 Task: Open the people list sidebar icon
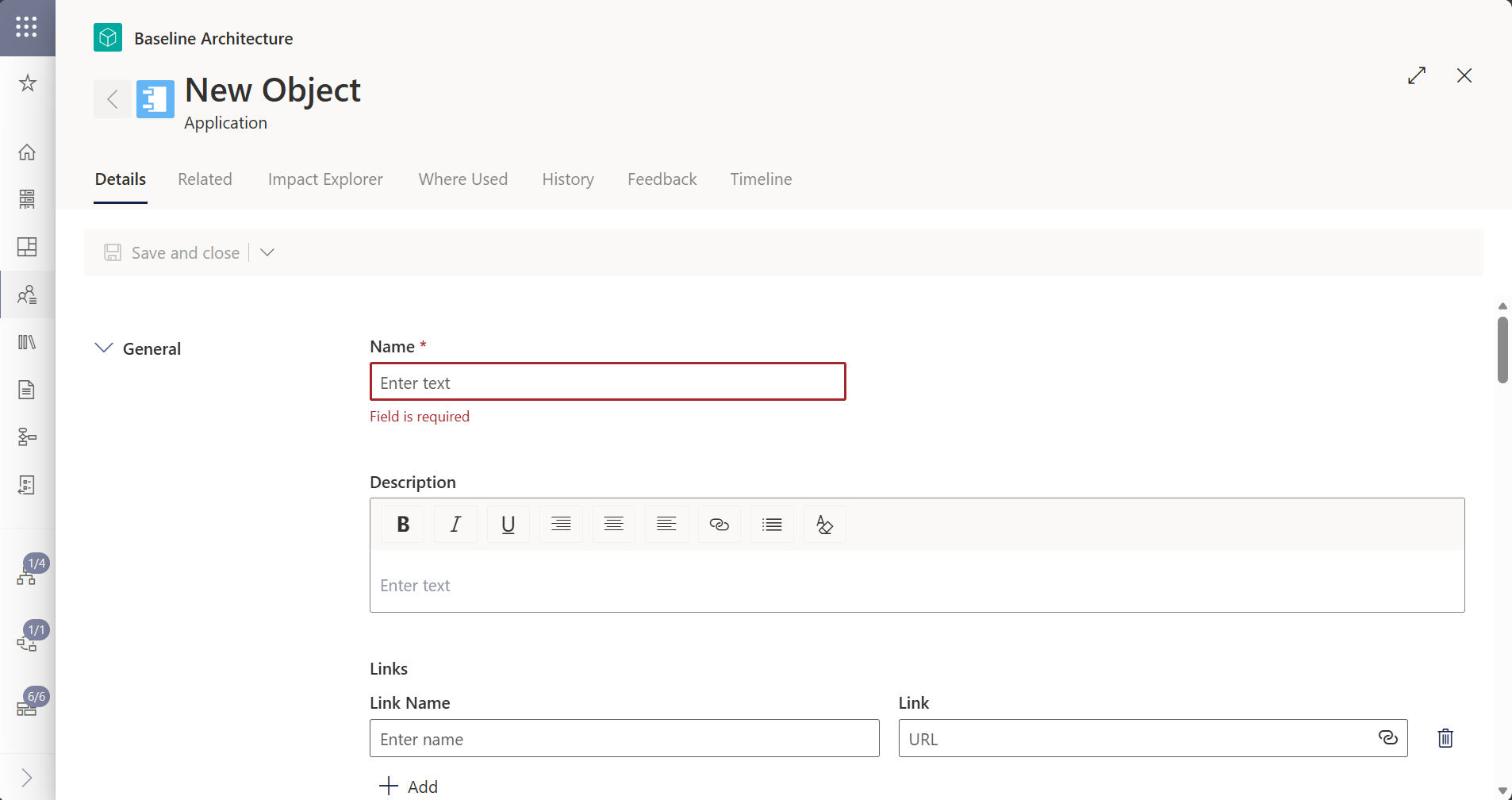coord(27,294)
